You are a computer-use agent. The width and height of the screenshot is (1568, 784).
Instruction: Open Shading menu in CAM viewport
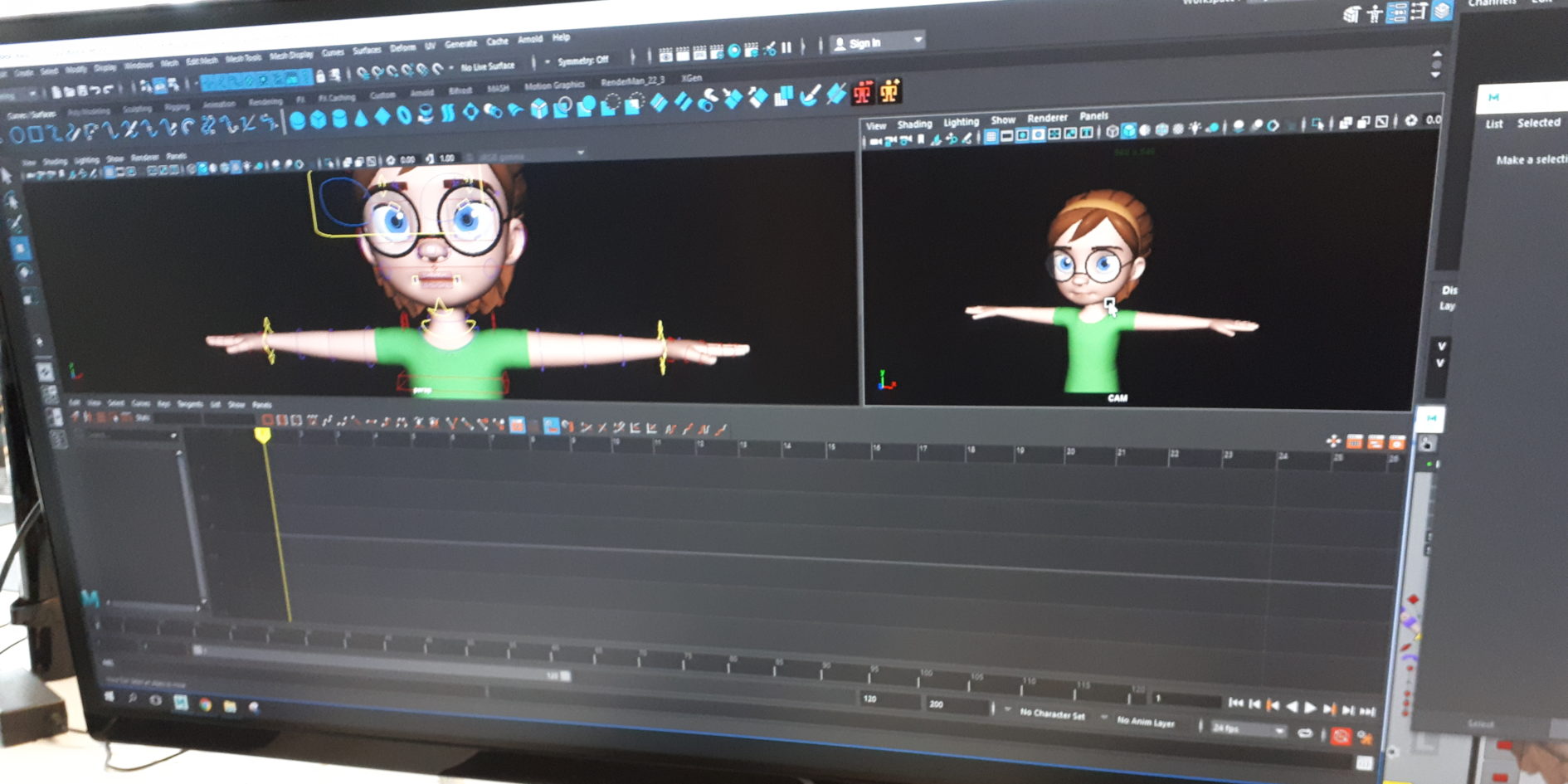coord(914,124)
